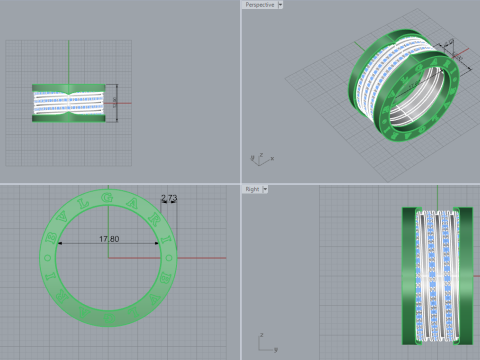Select the 17.80 diameter dimension text
The width and height of the screenshot is (480, 360).
(109, 239)
